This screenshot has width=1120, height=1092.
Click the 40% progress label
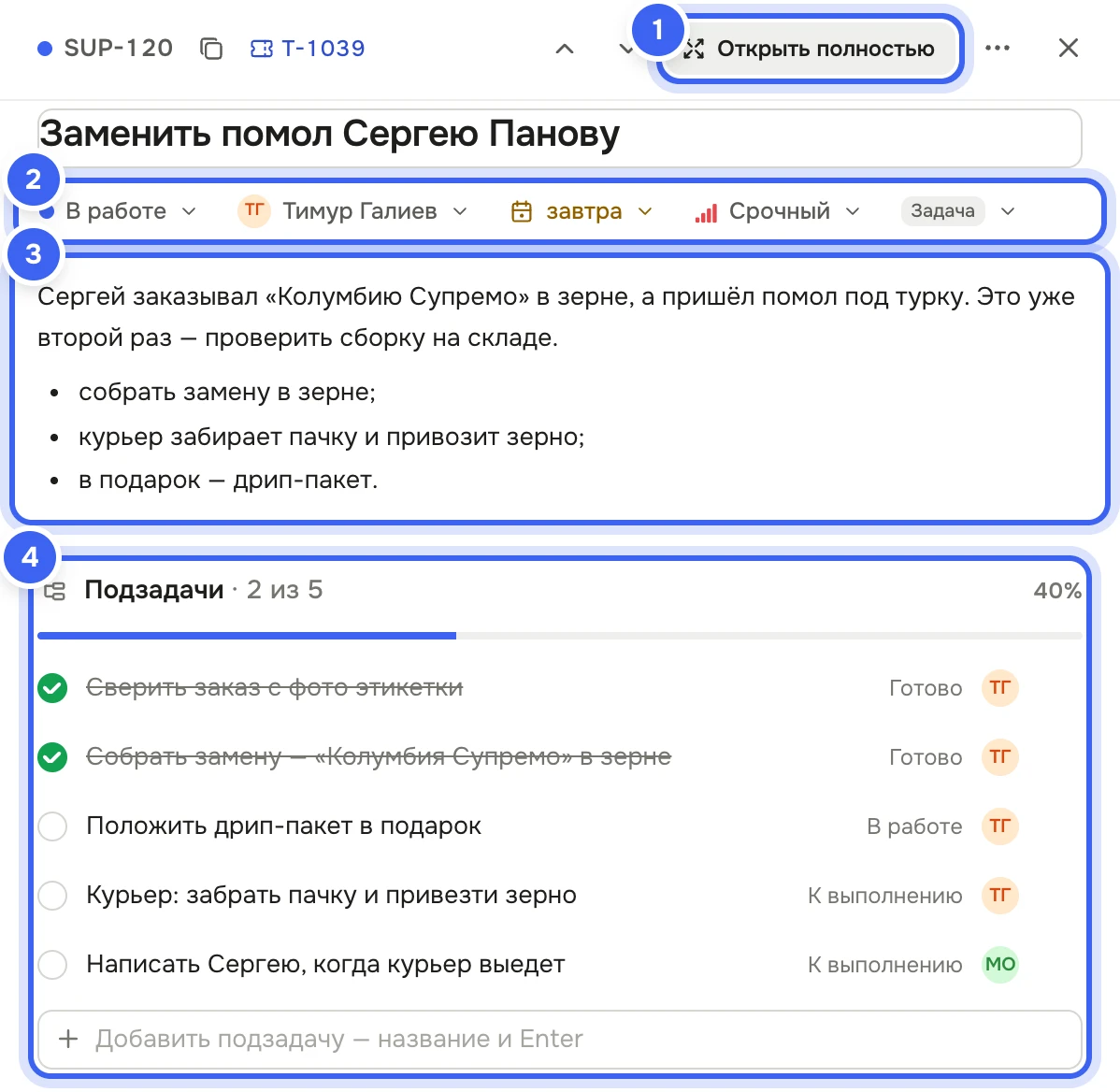(1057, 591)
